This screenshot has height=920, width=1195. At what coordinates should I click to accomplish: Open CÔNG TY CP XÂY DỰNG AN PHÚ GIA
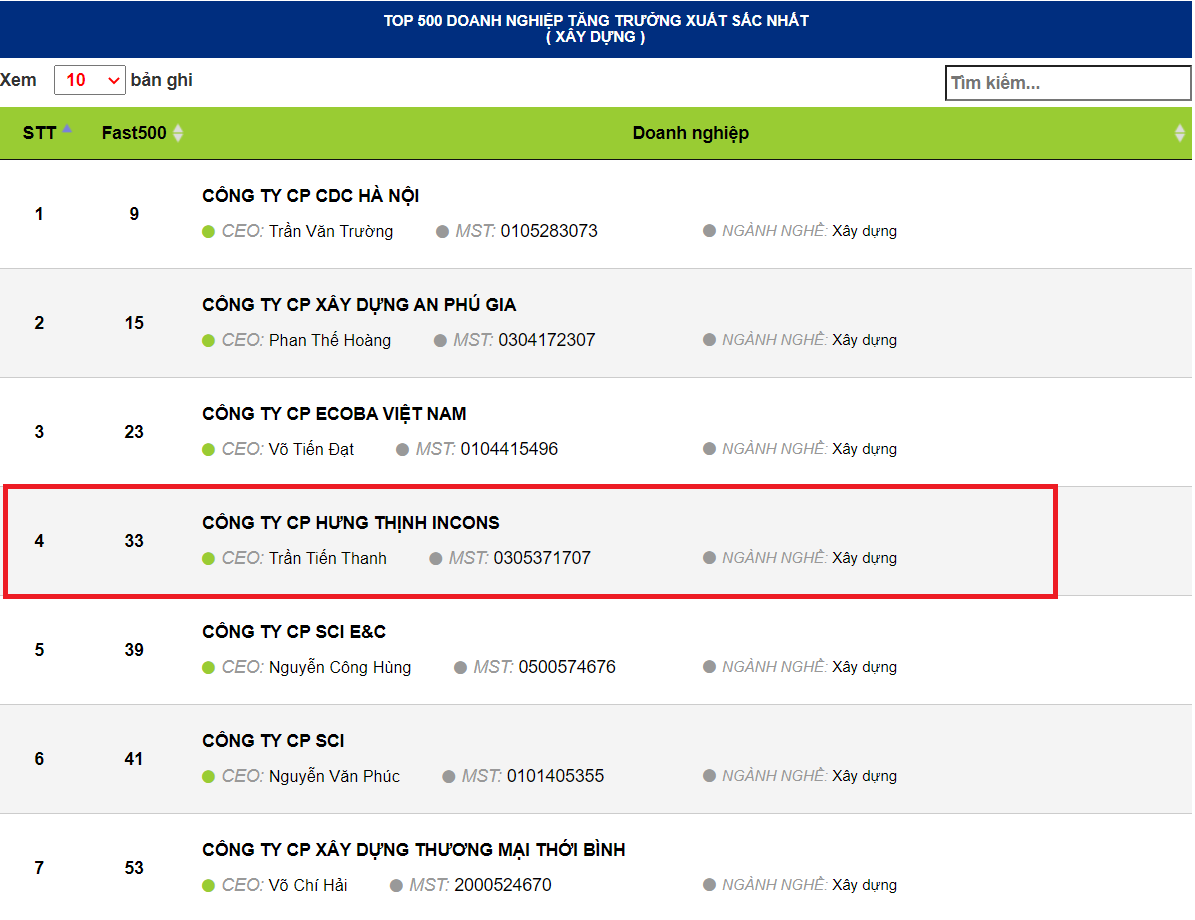pos(359,305)
